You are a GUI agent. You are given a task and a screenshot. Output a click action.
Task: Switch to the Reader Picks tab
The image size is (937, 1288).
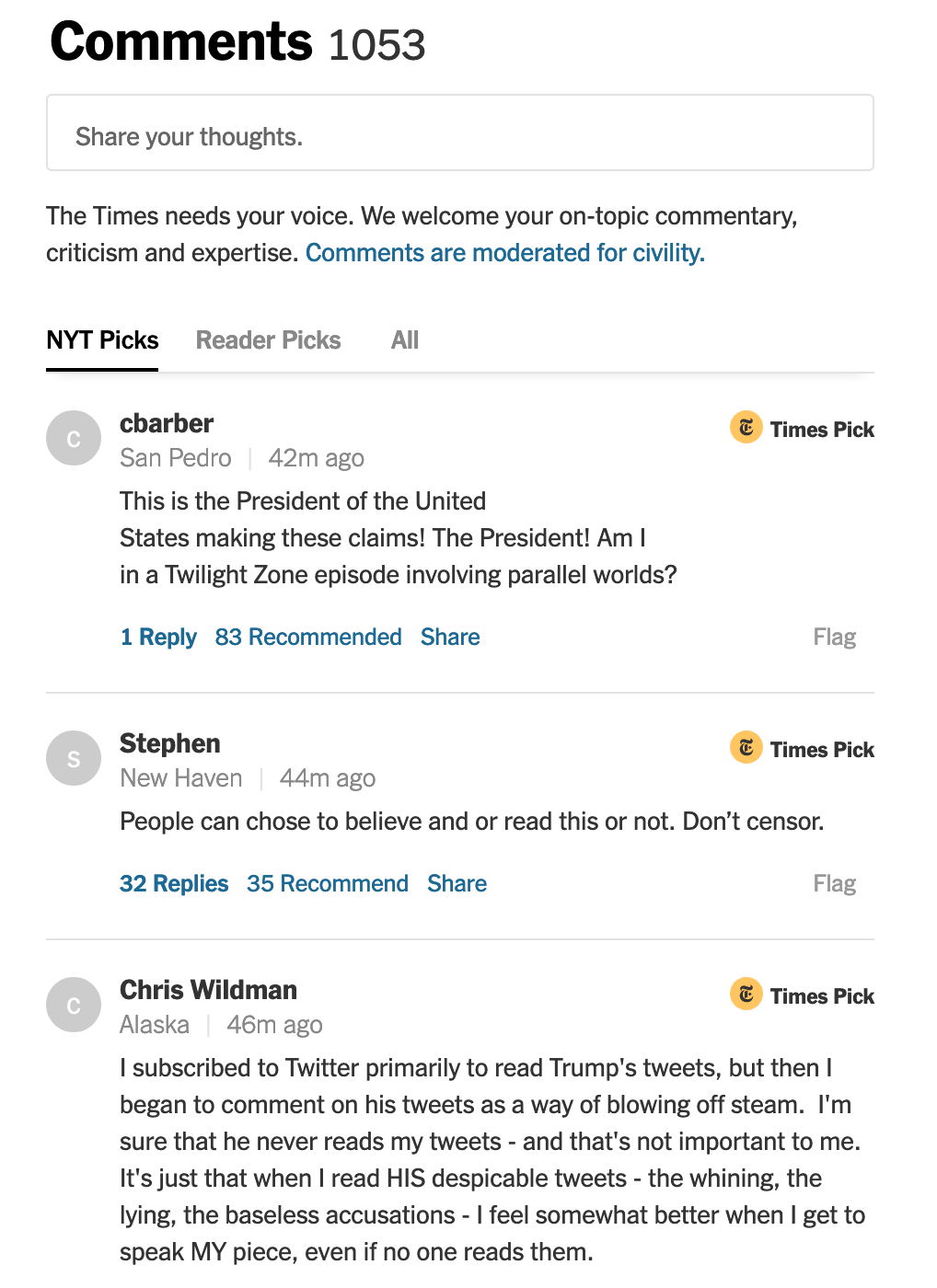[268, 340]
